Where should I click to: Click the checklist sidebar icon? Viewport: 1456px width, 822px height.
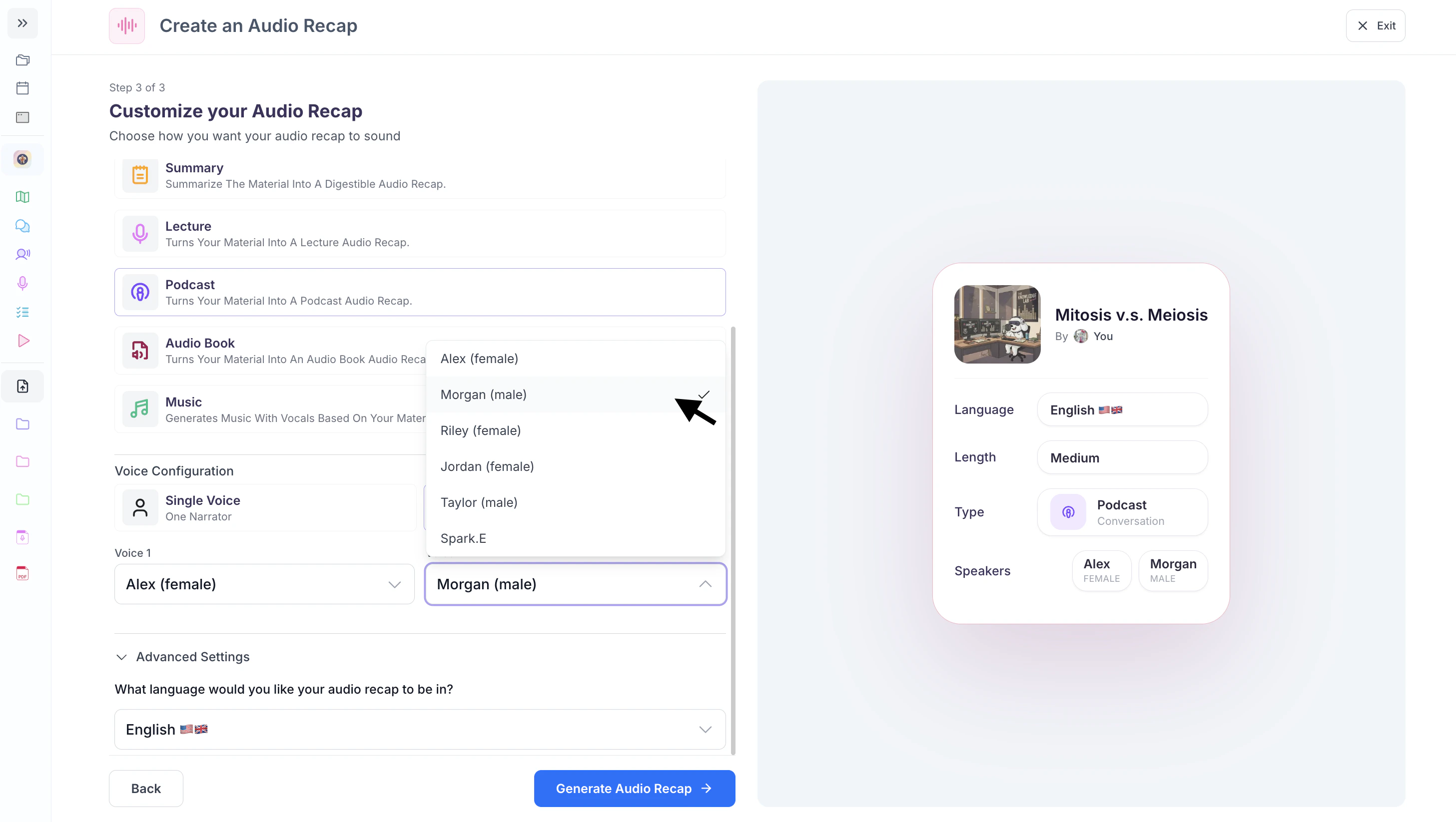(x=22, y=313)
